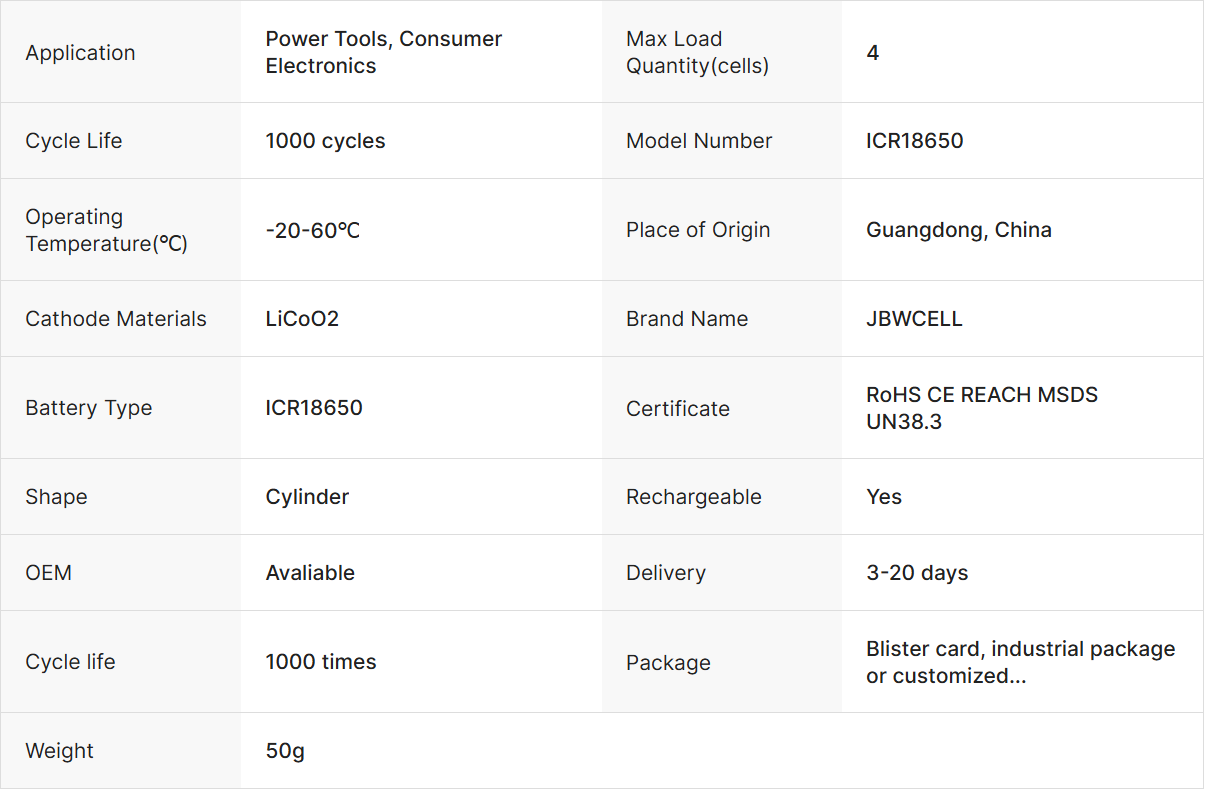The image size is (1206, 791).
Task: Select the '1000 times' cycle life value
Action: [321, 662]
